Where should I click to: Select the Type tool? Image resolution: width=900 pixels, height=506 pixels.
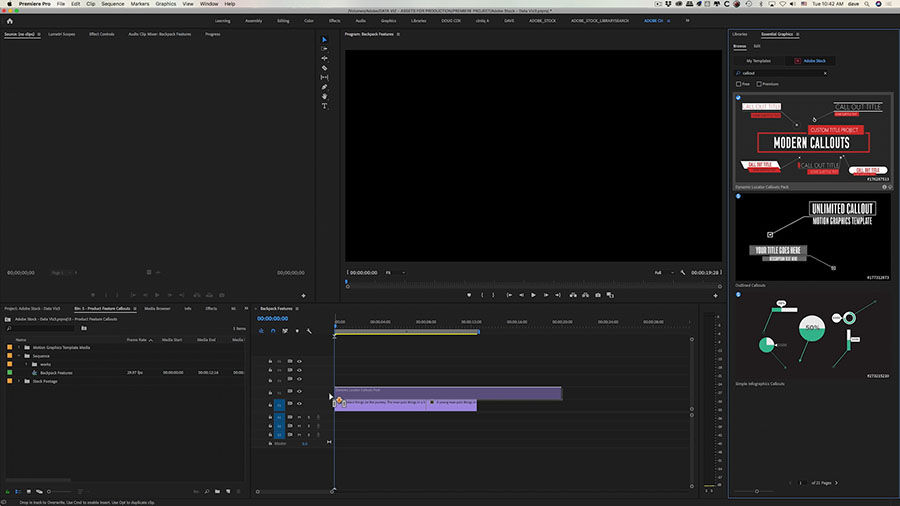pyautogui.click(x=324, y=106)
